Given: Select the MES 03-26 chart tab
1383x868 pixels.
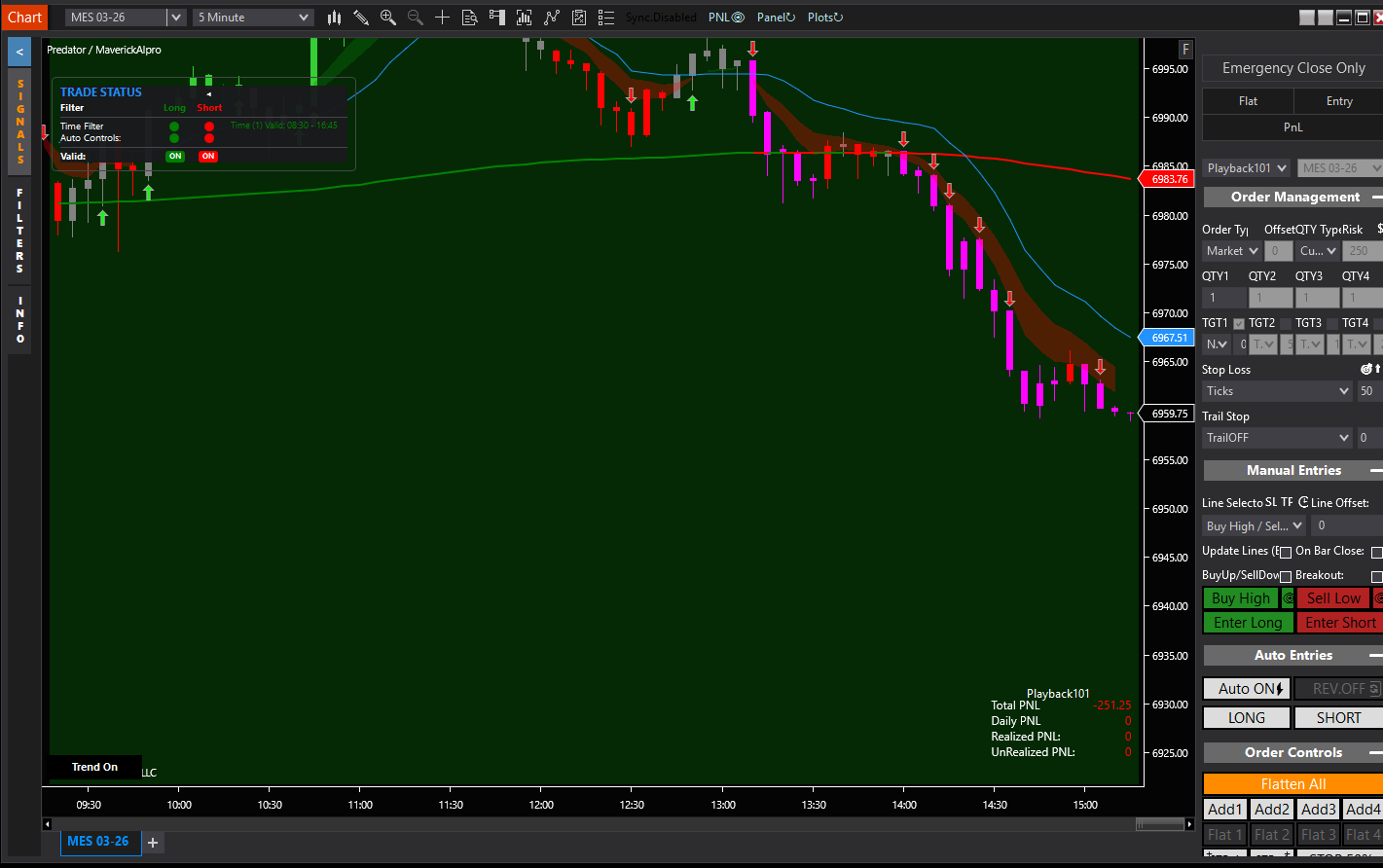Looking at the screenshot, I should coord(97,842).
